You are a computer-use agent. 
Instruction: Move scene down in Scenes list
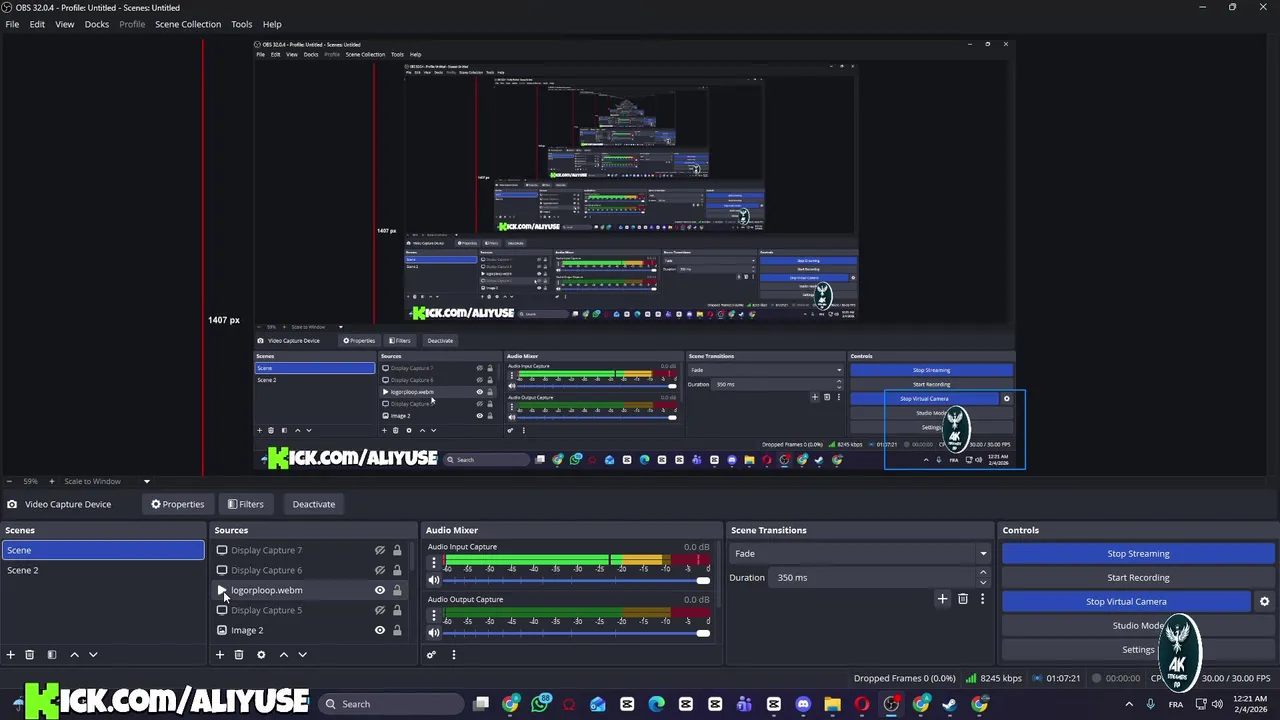[x=93, y=655]
